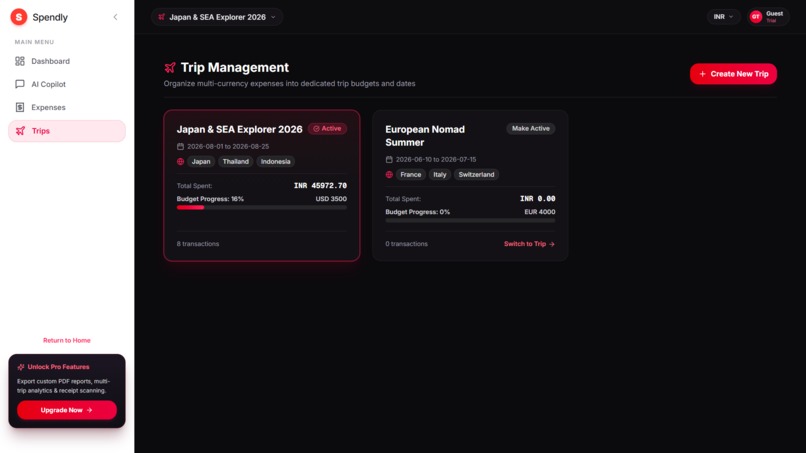The height and width of the screenshot is (453, 806).
Task: Click the Return to Home link
Action: pos(67,340)
